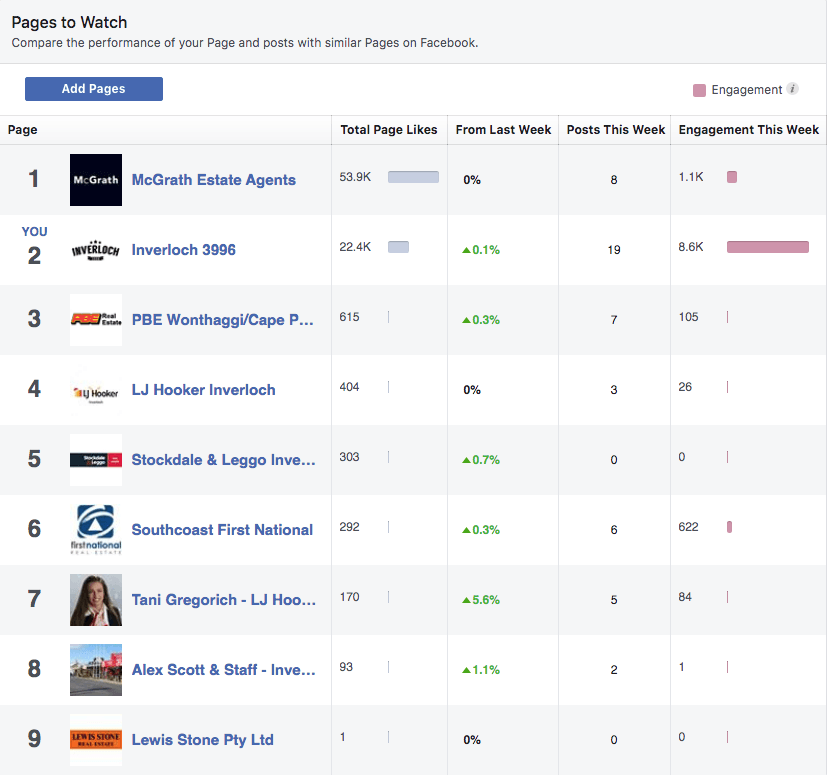Click the 84 engagement value
The image size is (827, 775).
685,597
